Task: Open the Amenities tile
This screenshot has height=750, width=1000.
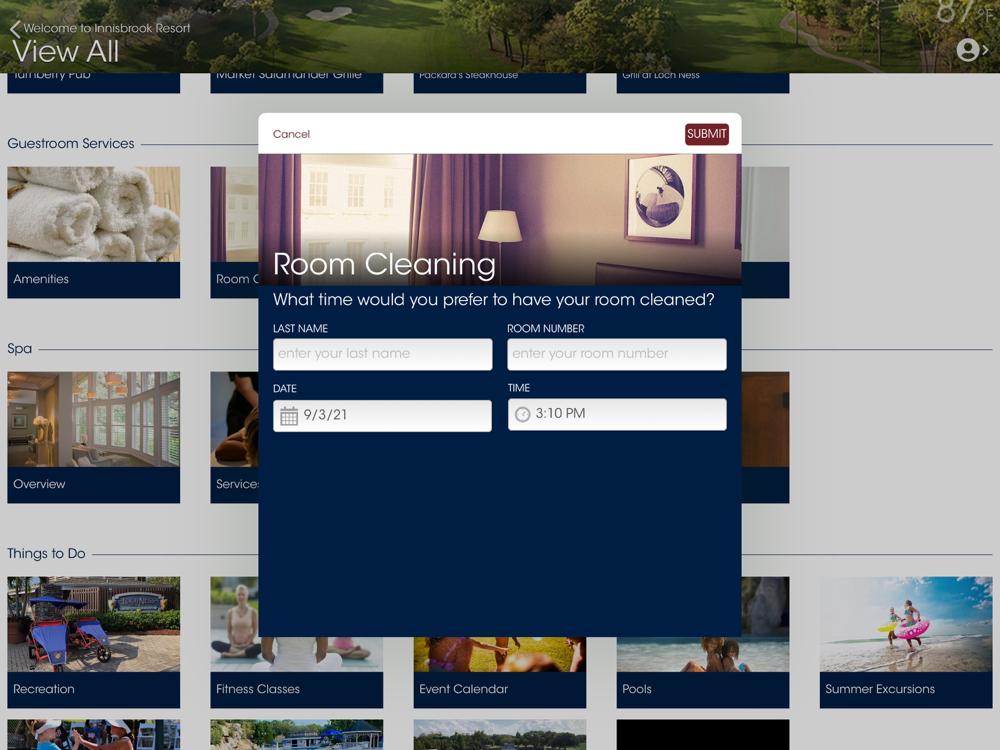Action: [94, 232]
